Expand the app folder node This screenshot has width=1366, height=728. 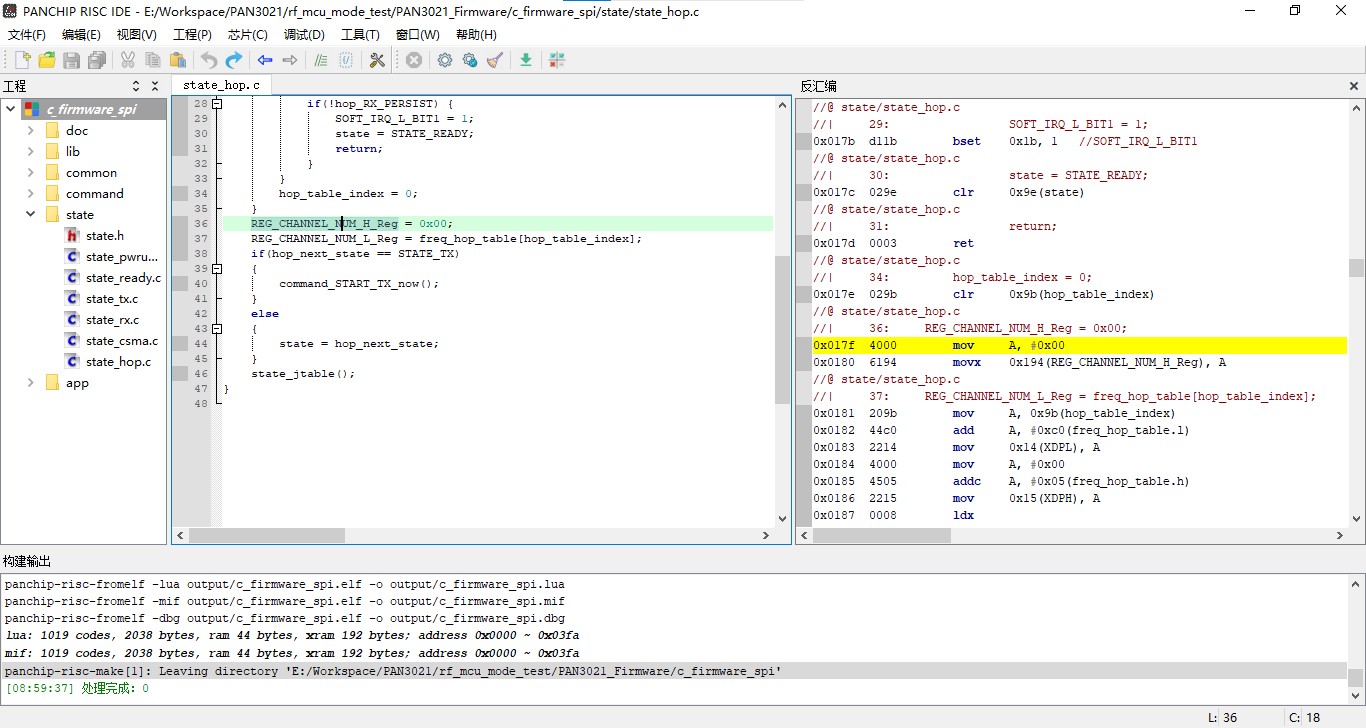pyautogui.click(x=30, y=383)
